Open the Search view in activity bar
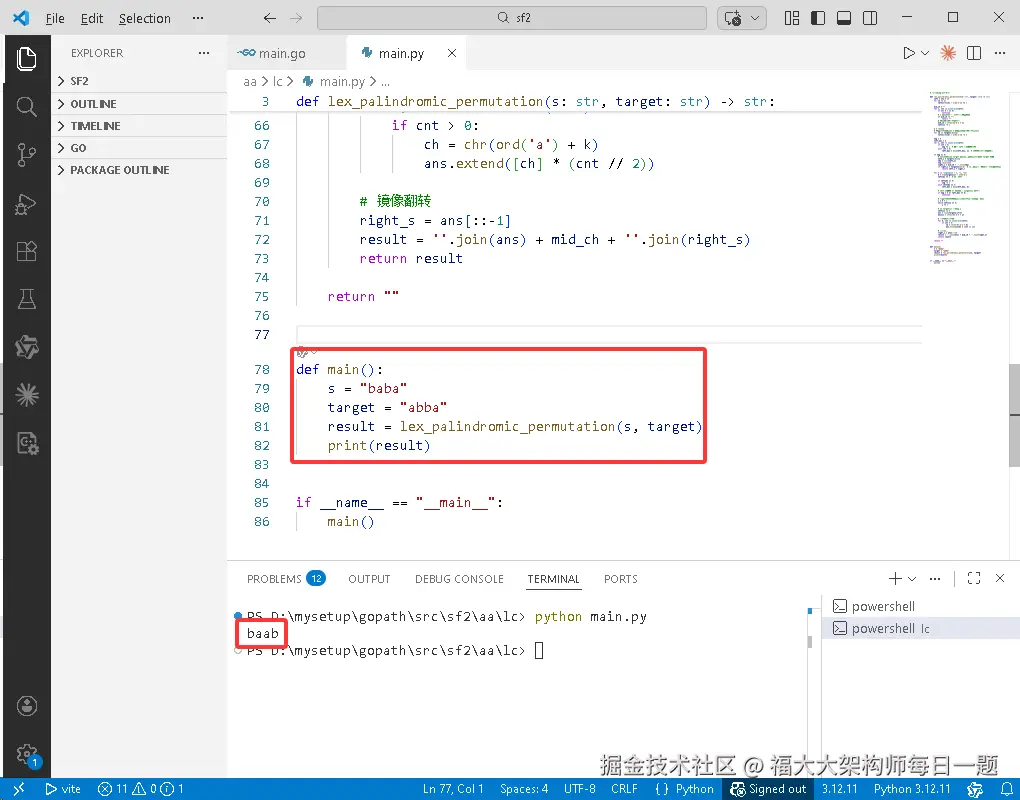Image resolution: width=1020 pixels, height=800 pixels. (27, 107)
